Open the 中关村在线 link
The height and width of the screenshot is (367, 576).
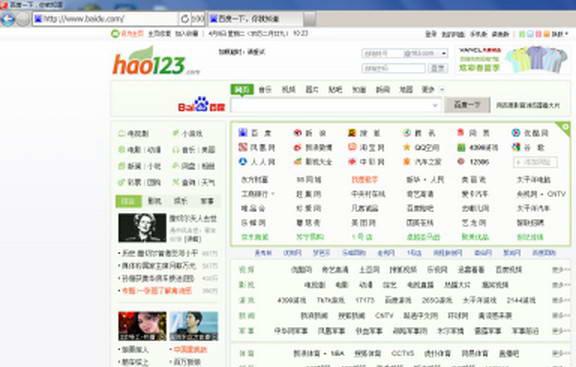click(x=368, y=194)
